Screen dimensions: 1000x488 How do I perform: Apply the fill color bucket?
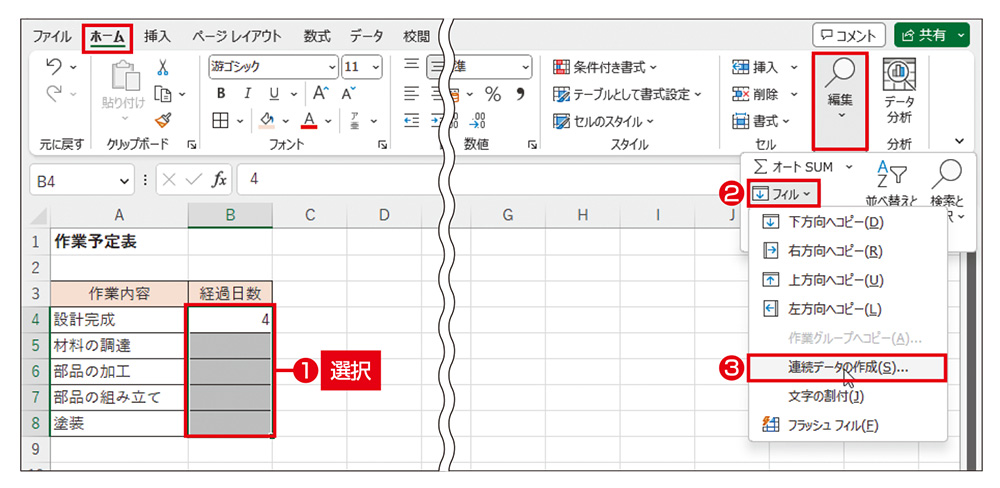pos(269,119)
